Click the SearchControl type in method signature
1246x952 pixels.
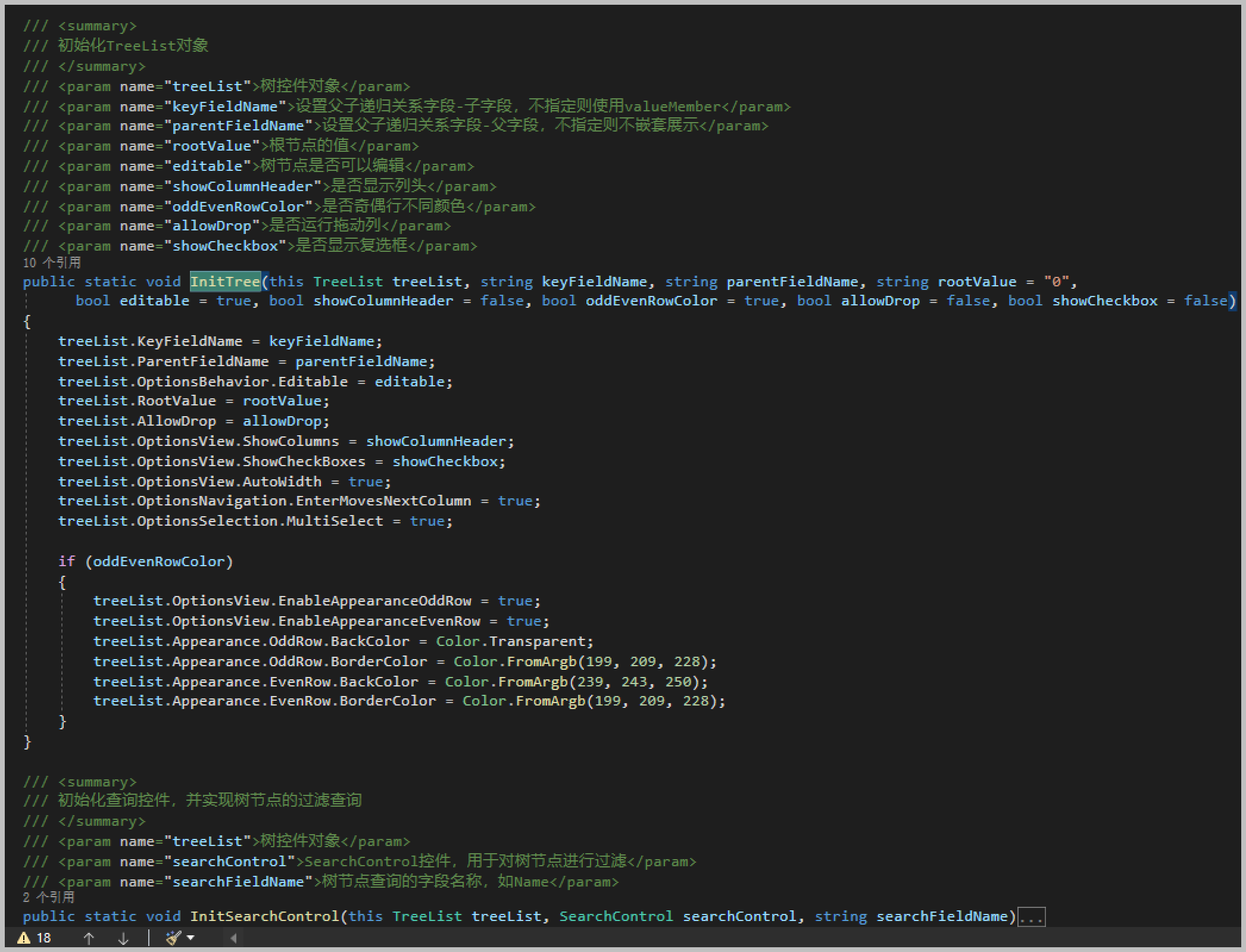point(616,916)
